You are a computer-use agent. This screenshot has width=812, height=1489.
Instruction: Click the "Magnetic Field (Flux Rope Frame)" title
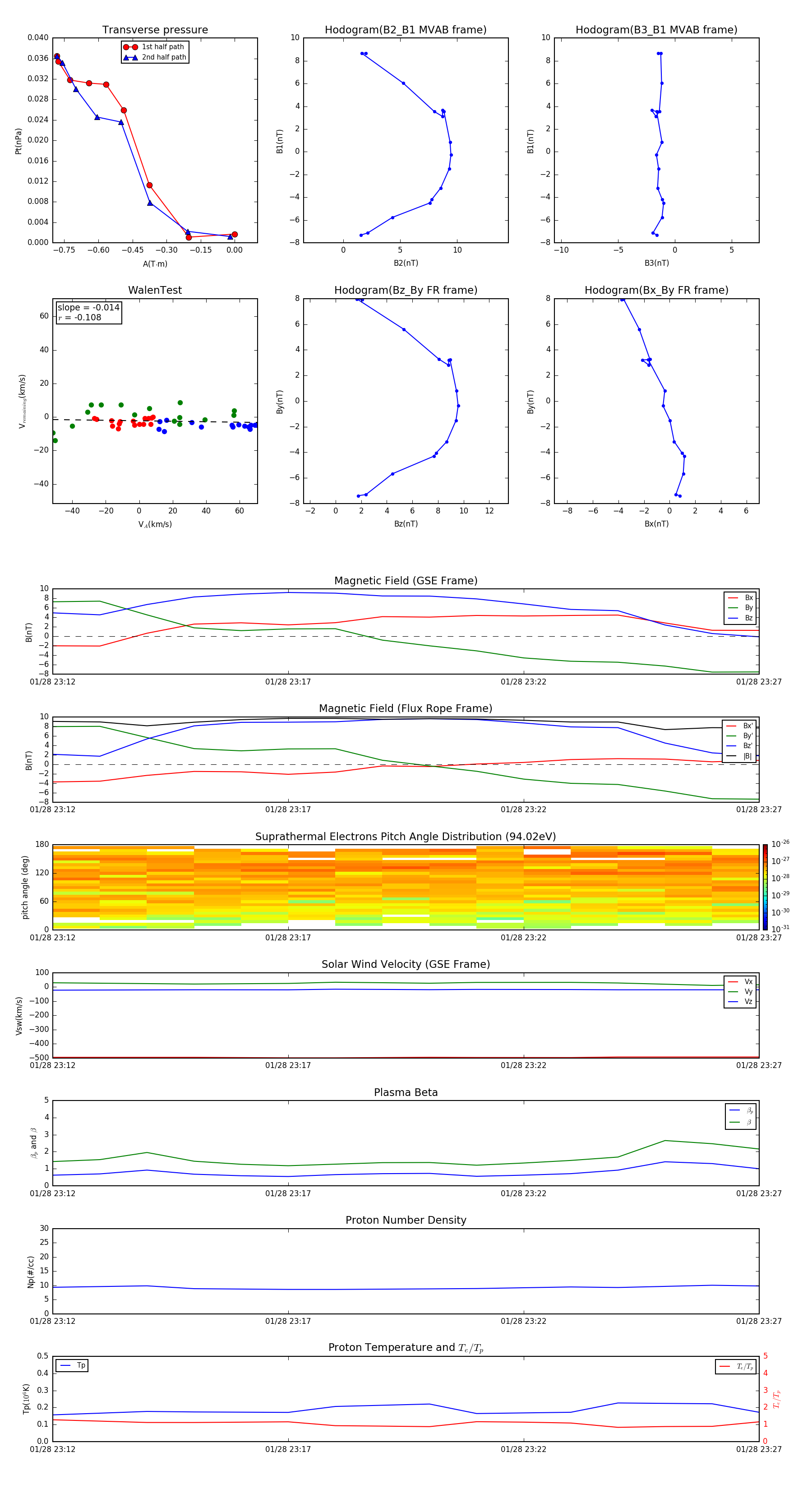point(406,709)
